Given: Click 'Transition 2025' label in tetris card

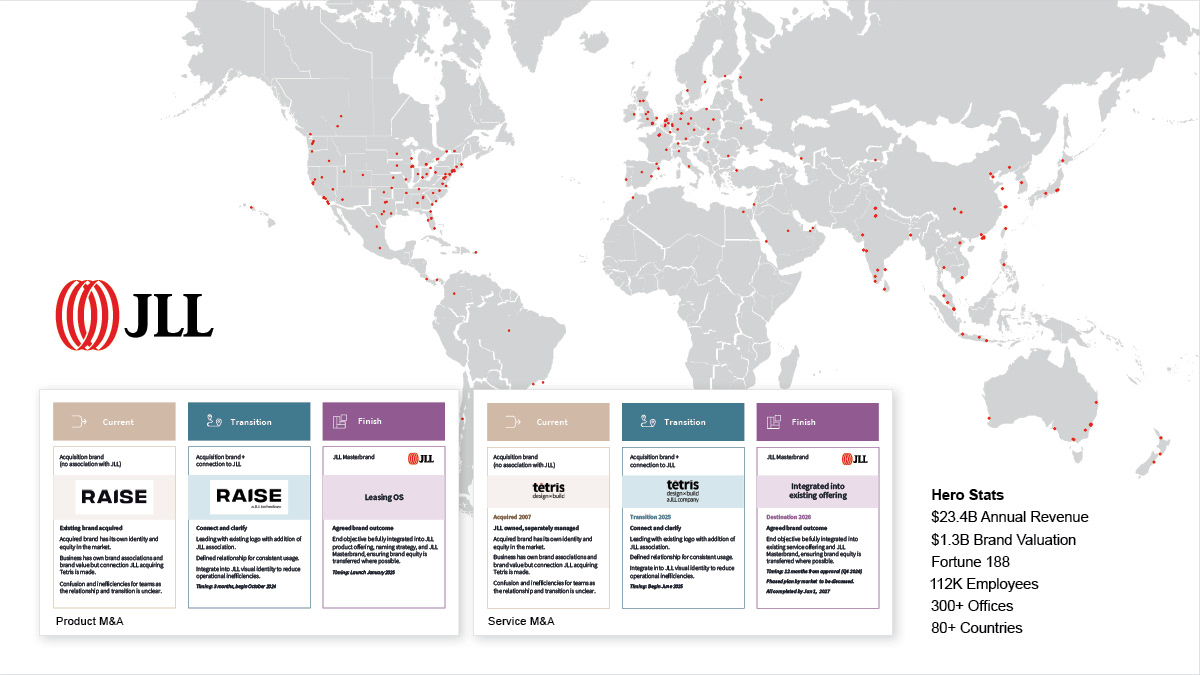Looking at the screenshot, I should [x=651, y=516].
